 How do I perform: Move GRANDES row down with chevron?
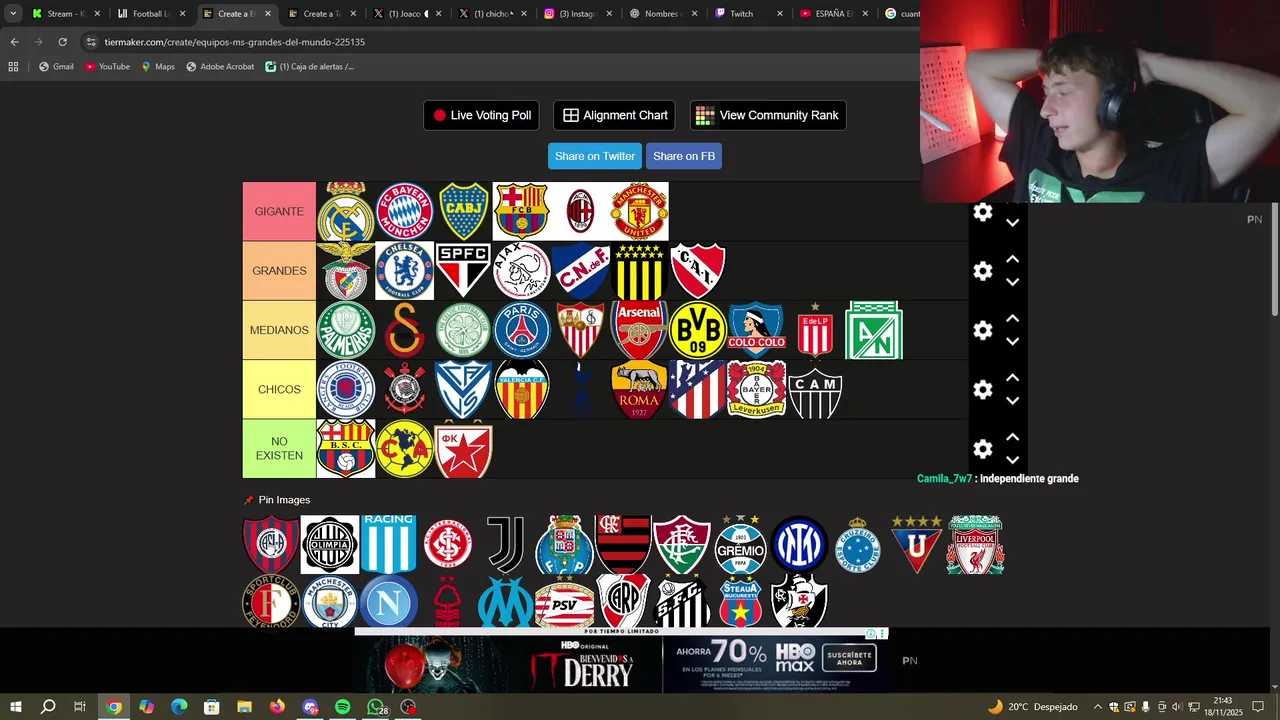click(1012, 282)
